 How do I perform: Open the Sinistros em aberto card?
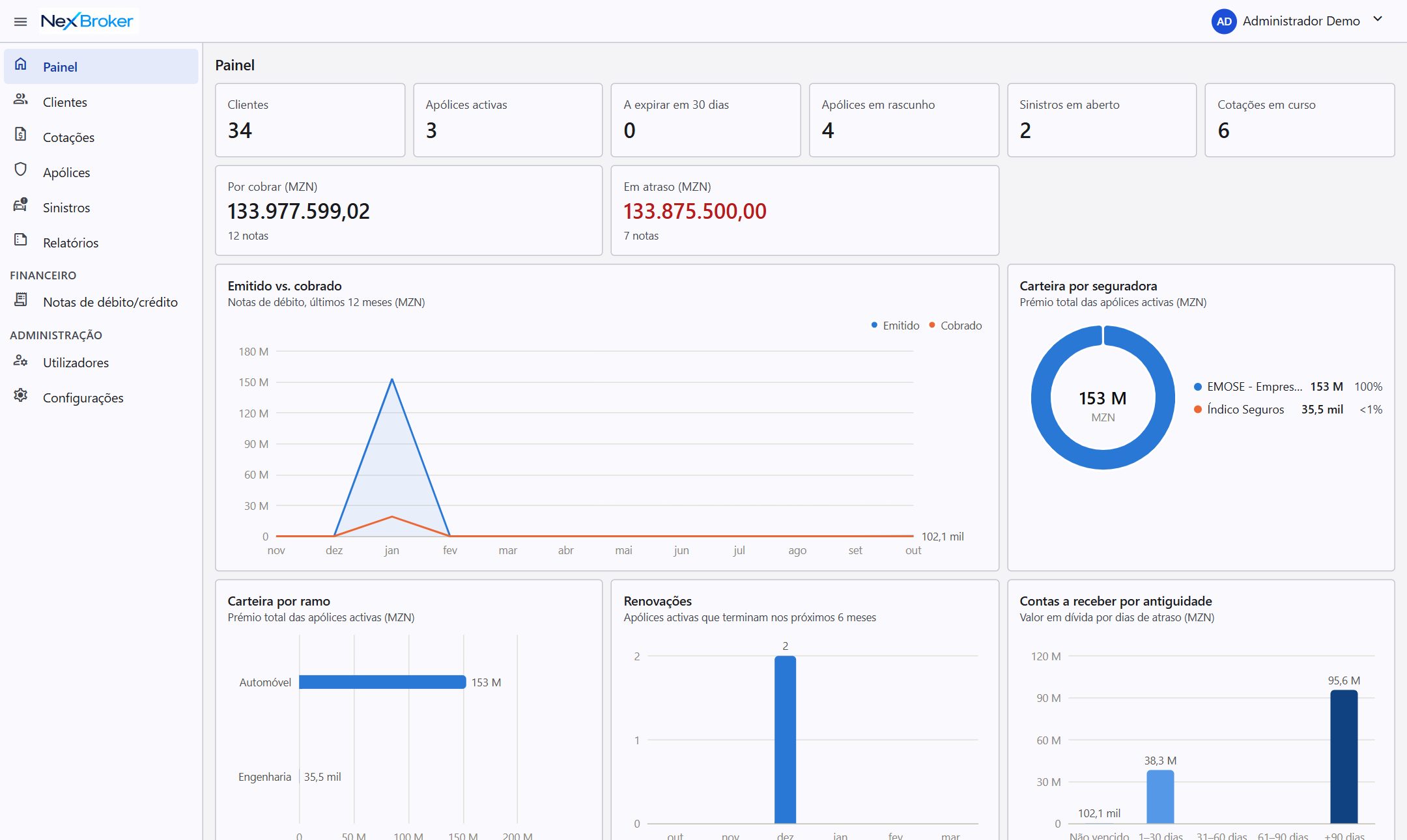click(1102, 120)
